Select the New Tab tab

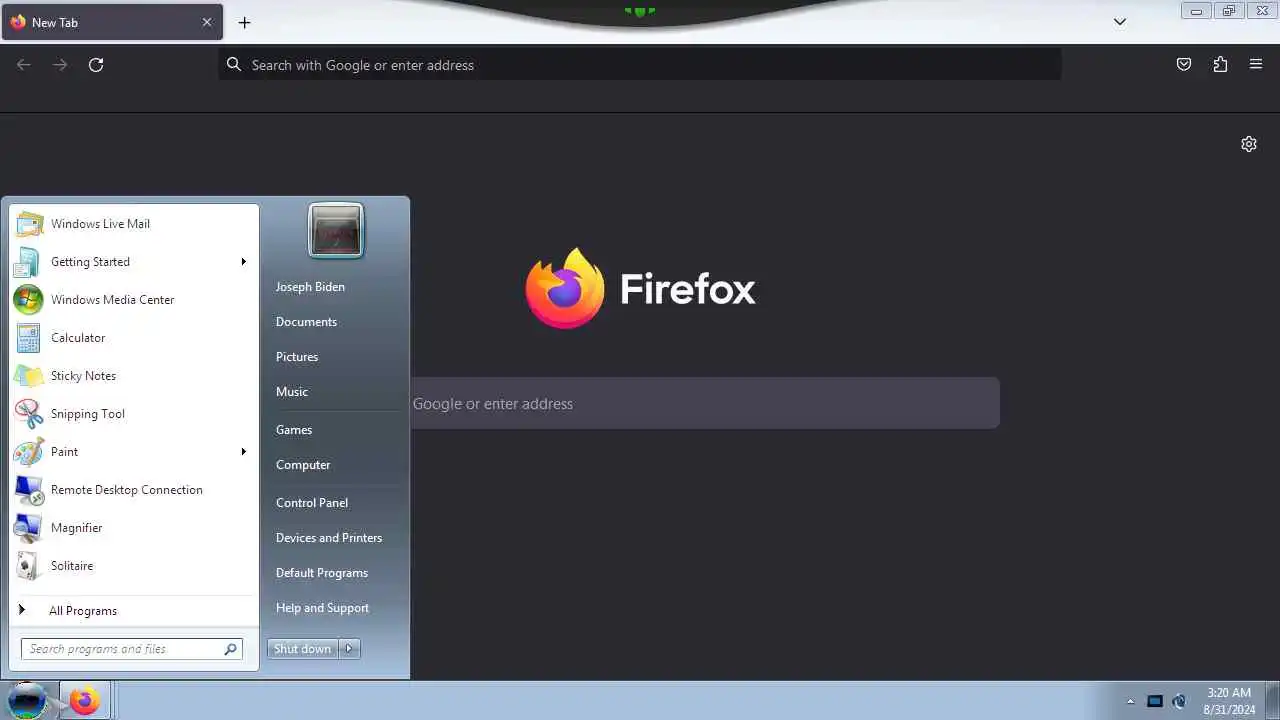click(111, 22)
